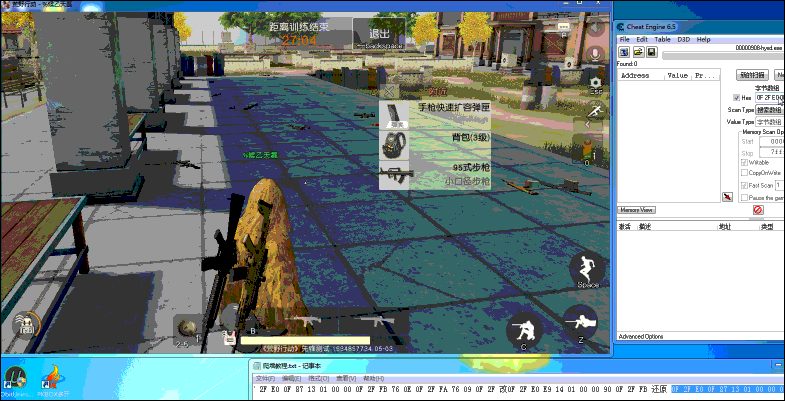This screenshot has height=401, width=785.
Task: Click the open folder icon in Cheat Engine
Action: [638, 52]
